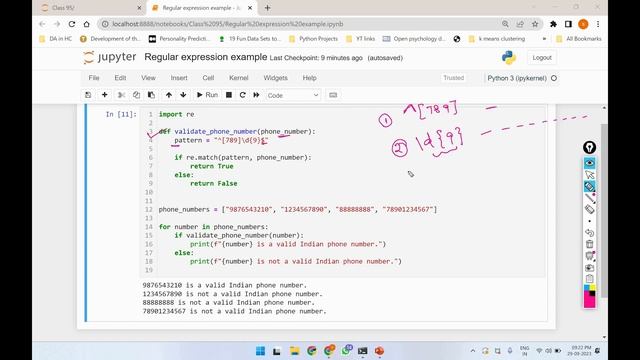The image size is (640, 360).
Task: Open the command palette keyboard icon
Action: coord(333,95)
